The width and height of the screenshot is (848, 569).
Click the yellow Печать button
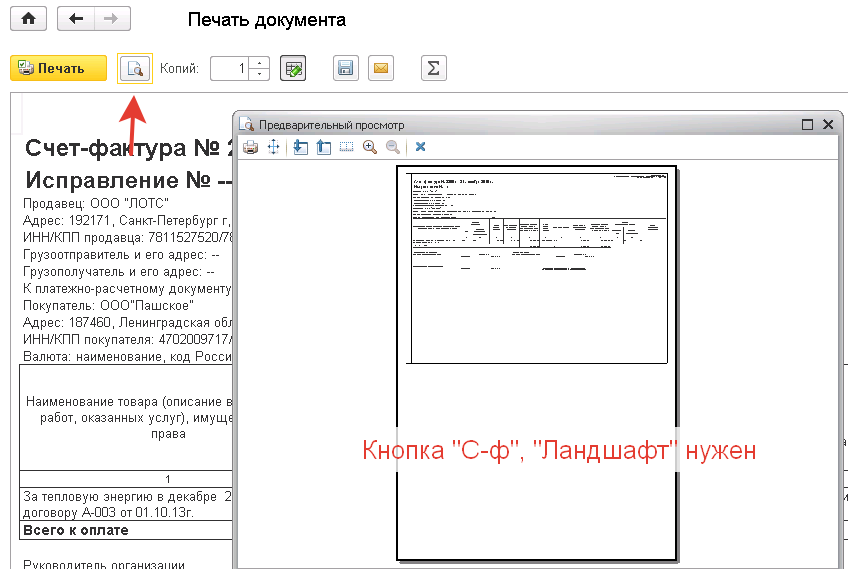[58, 68]
